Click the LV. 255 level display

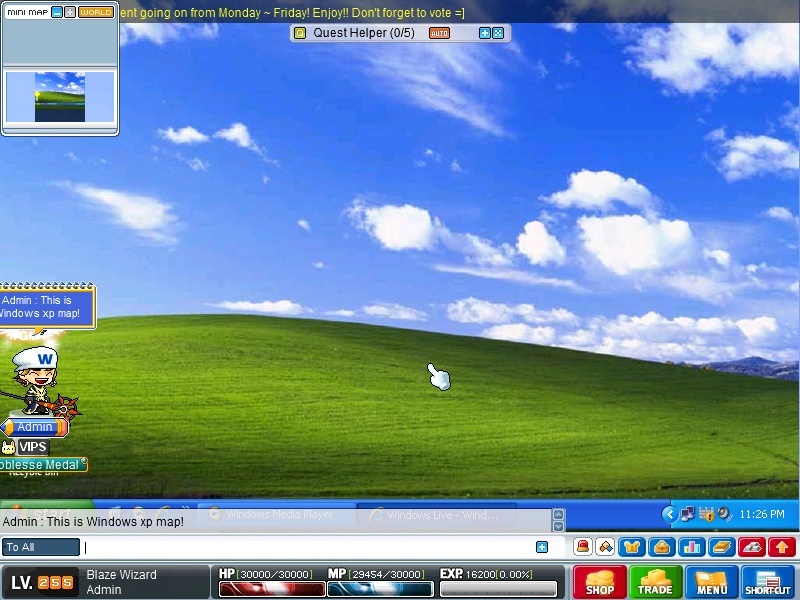point(42,582)
